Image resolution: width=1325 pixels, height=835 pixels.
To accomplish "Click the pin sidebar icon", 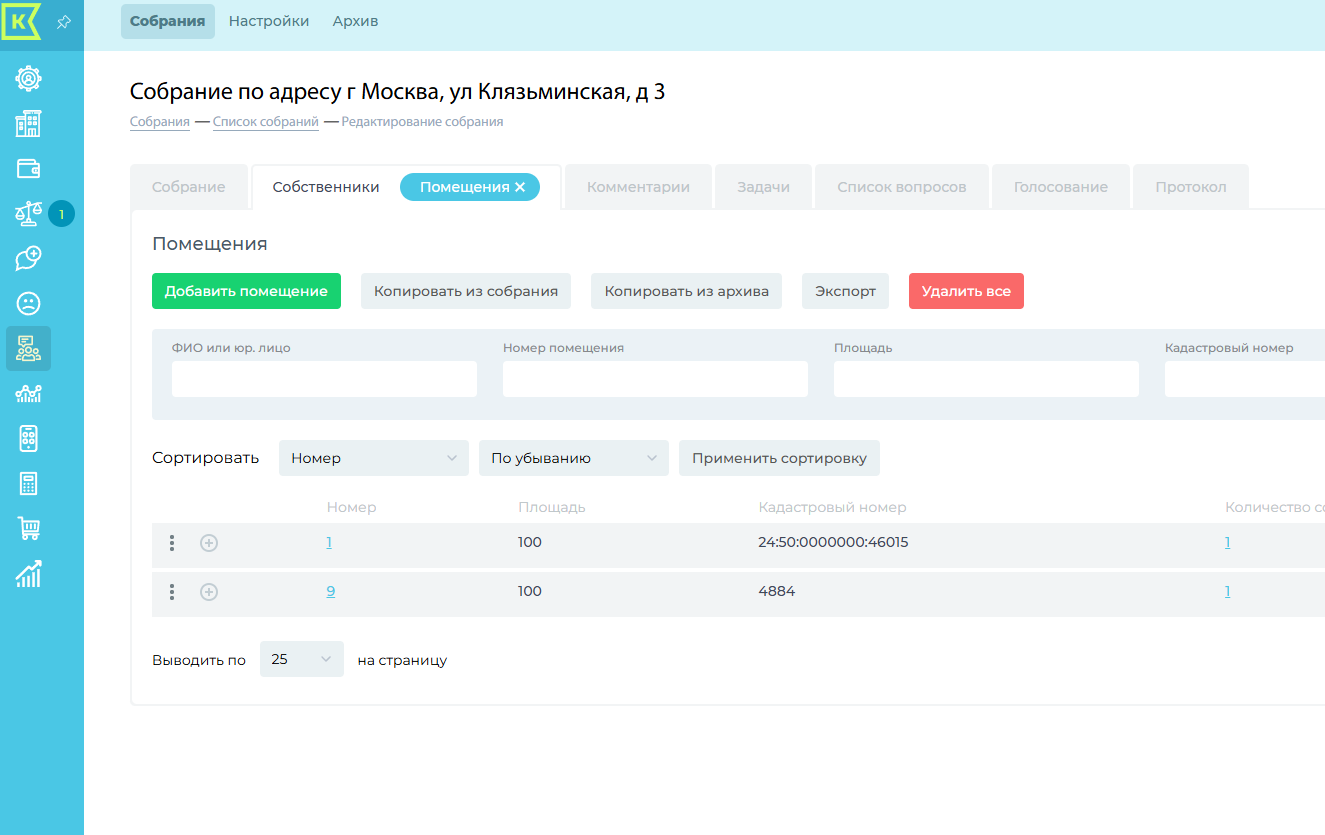I will pos(64,21).
